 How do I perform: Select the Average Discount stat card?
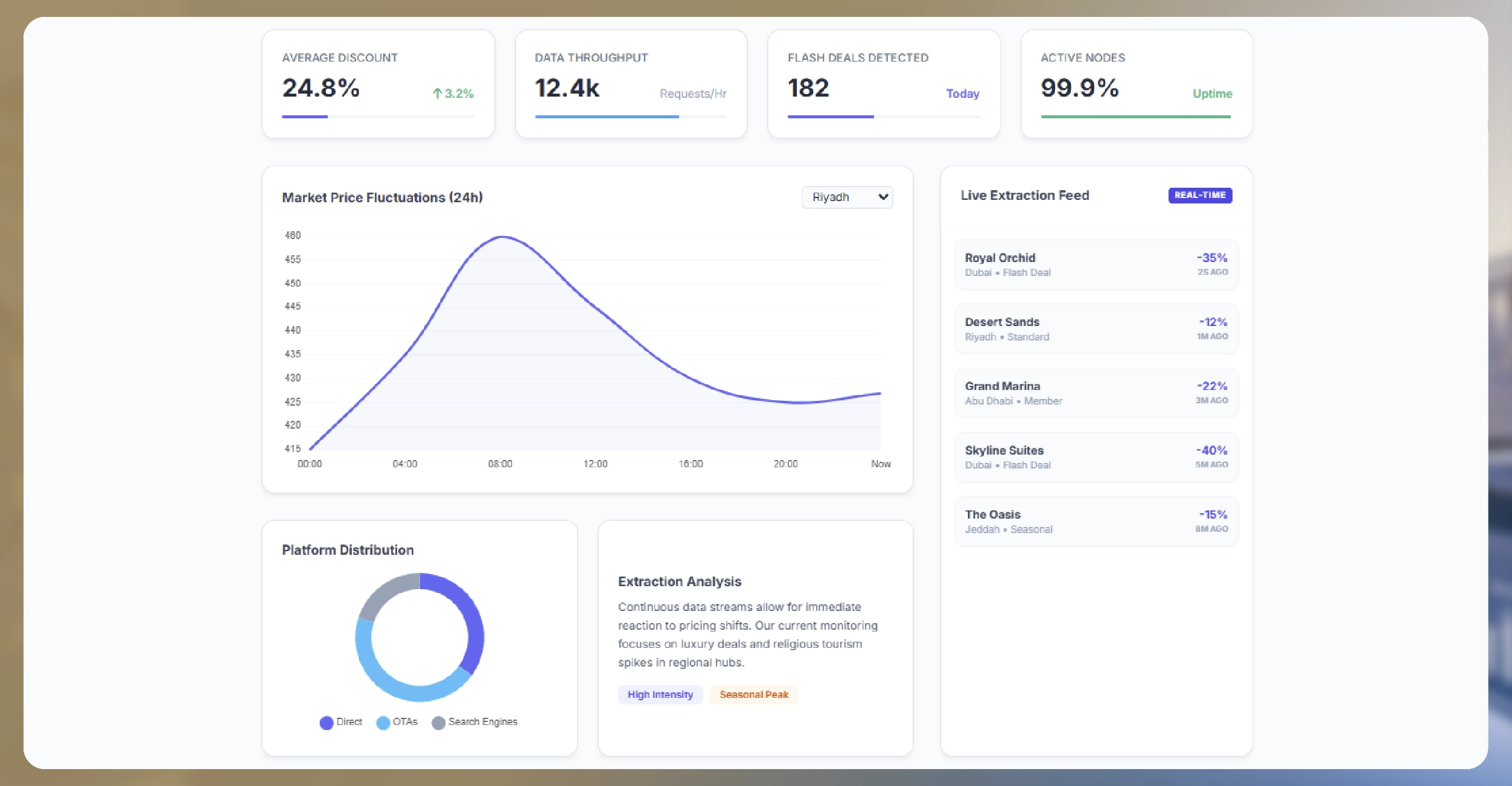coord(378,83)
